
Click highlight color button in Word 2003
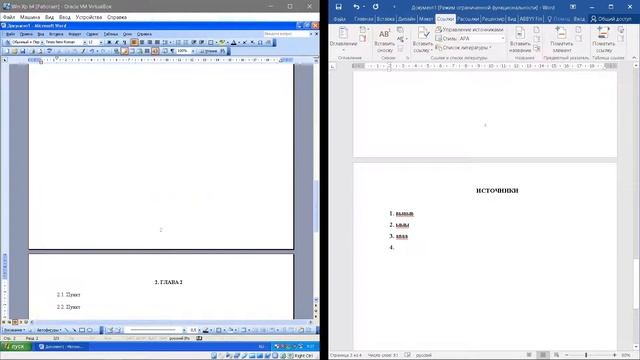pos(222,42)
